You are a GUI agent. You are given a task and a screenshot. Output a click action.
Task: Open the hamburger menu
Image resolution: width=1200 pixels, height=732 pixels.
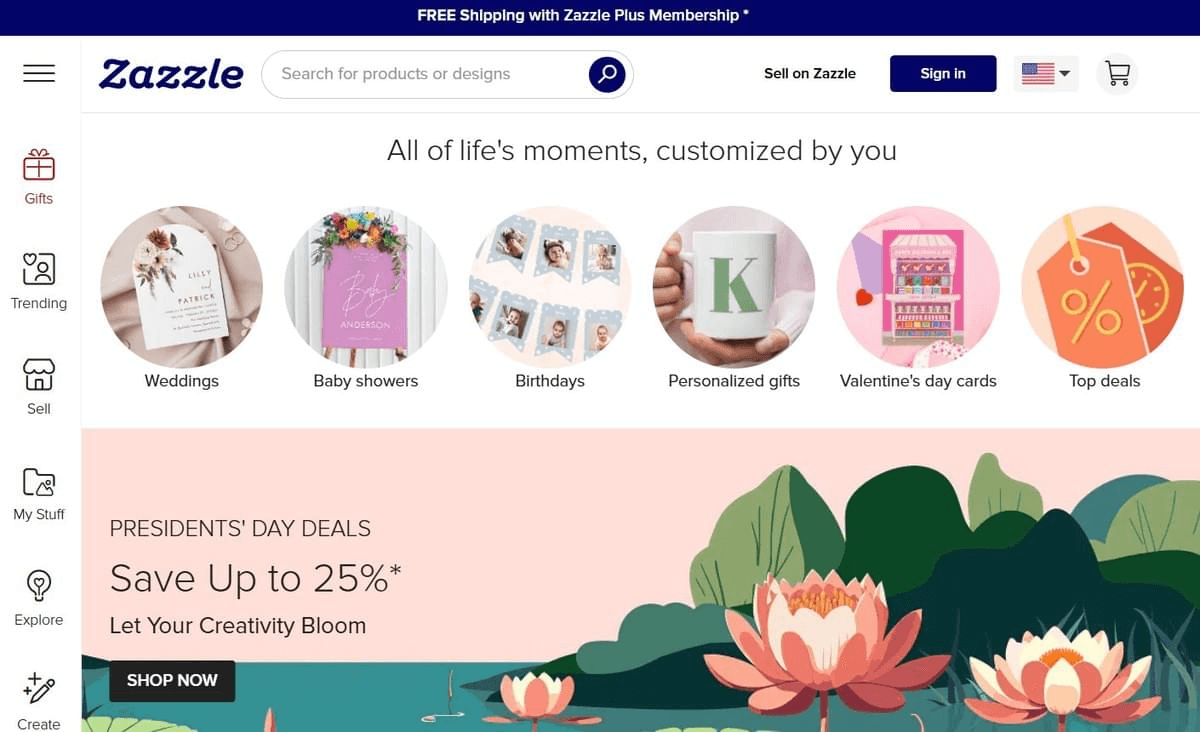pos(39,73)
